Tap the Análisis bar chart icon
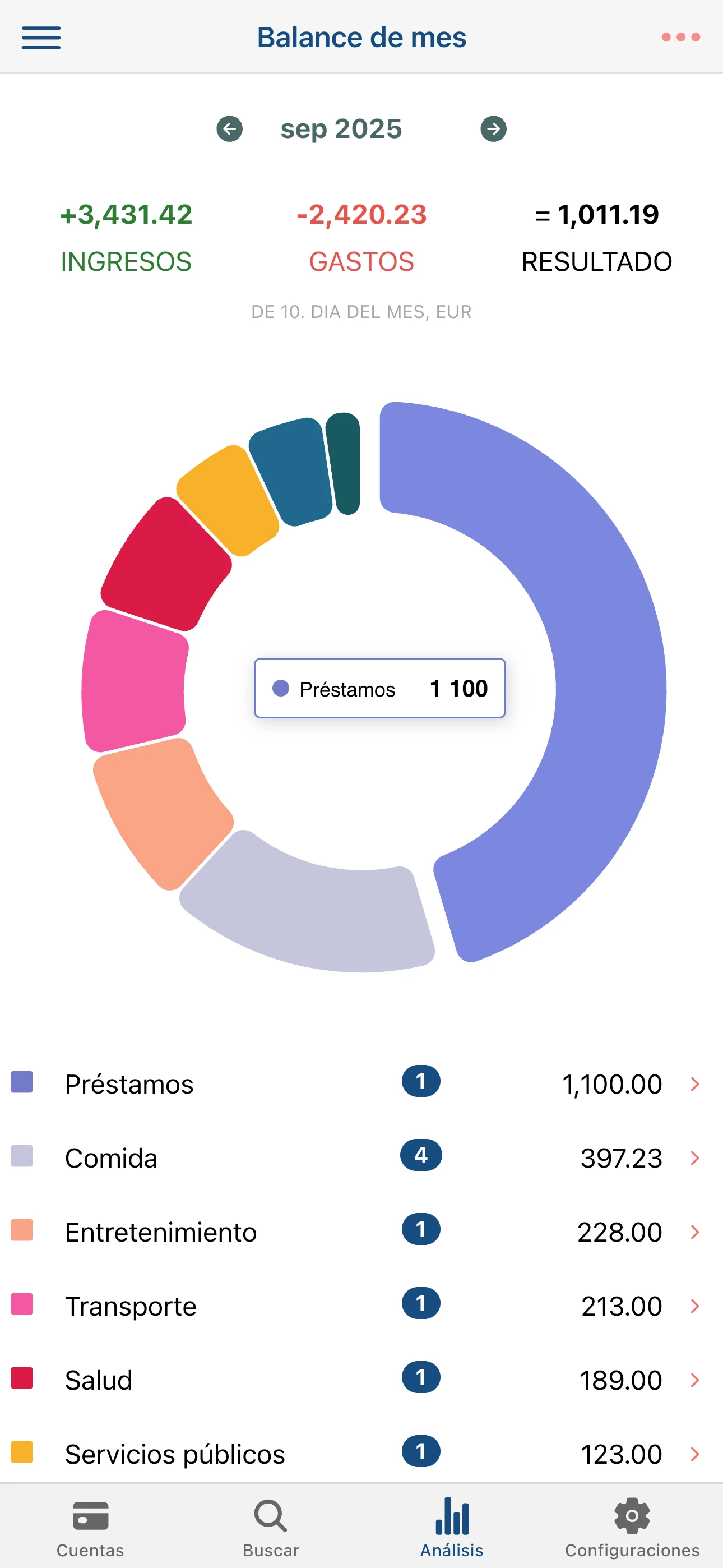Screen dimensions: 723x1568 click(452, 1517)
